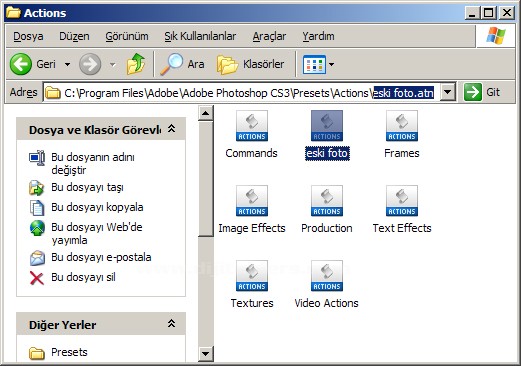The width and height of the screenshot is (521, 366).
Task: Click the eski foto file name label
Action: (327, 153)
